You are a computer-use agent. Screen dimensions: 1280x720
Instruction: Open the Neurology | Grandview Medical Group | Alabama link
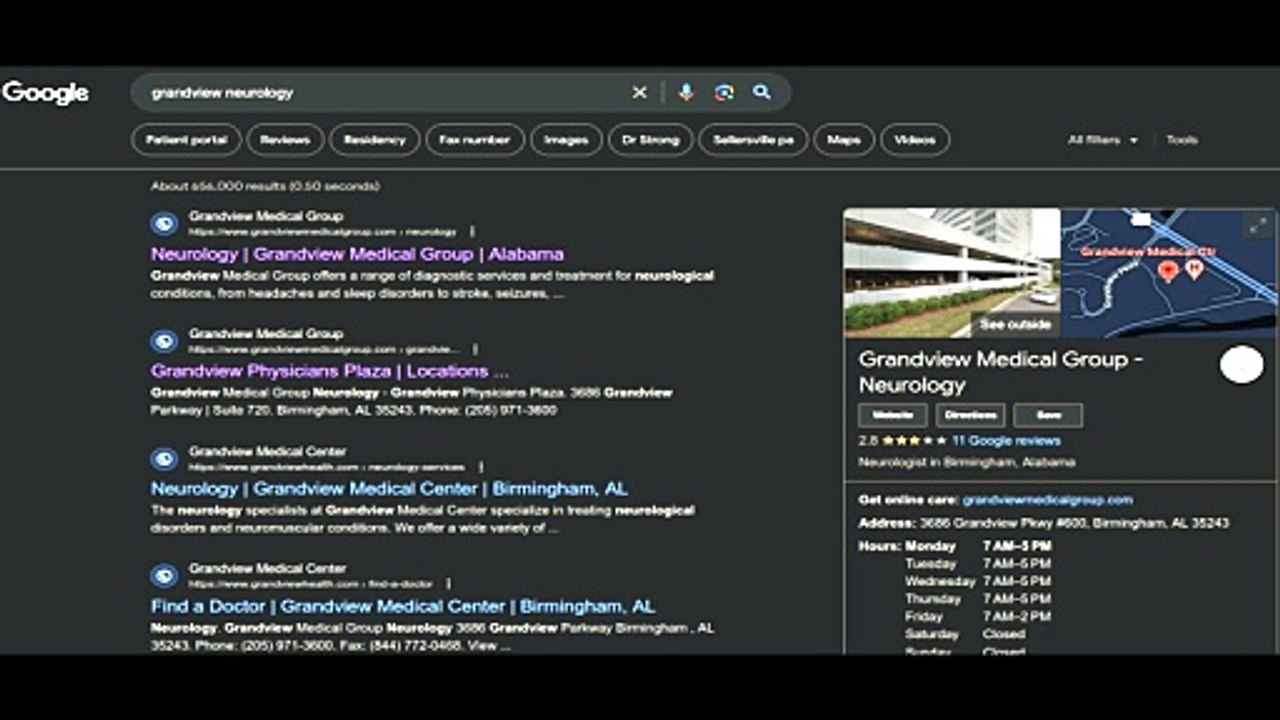coord(357,254)
